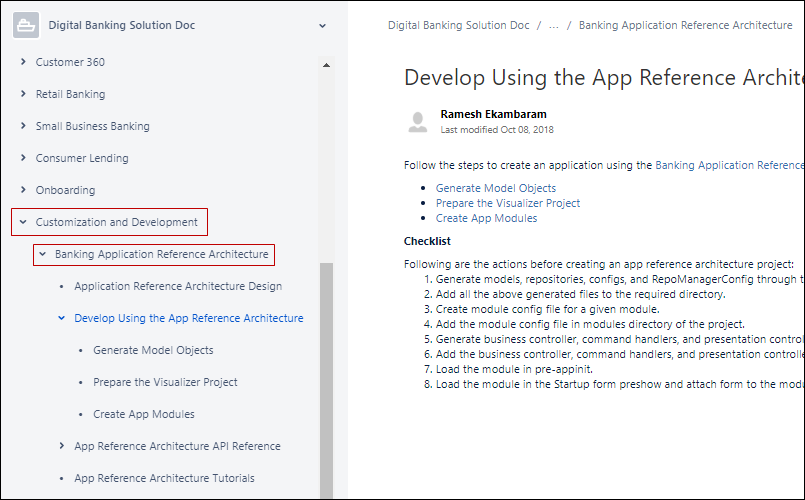
Task: Click the breadcrumb ellipsis to expand path
Action: point(553,26)
